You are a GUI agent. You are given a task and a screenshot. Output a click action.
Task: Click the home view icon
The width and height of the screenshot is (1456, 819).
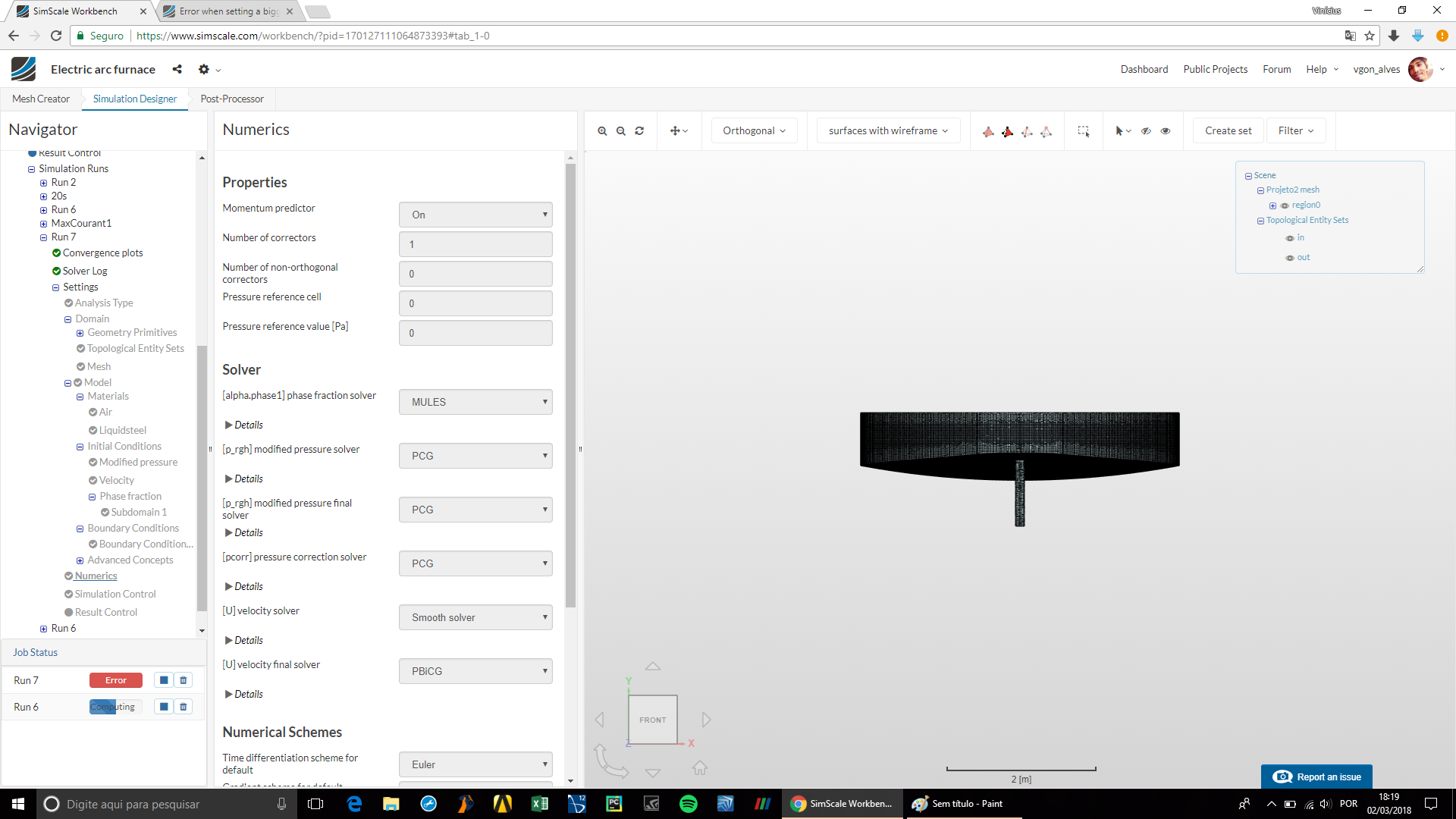[x=700, y=768]
